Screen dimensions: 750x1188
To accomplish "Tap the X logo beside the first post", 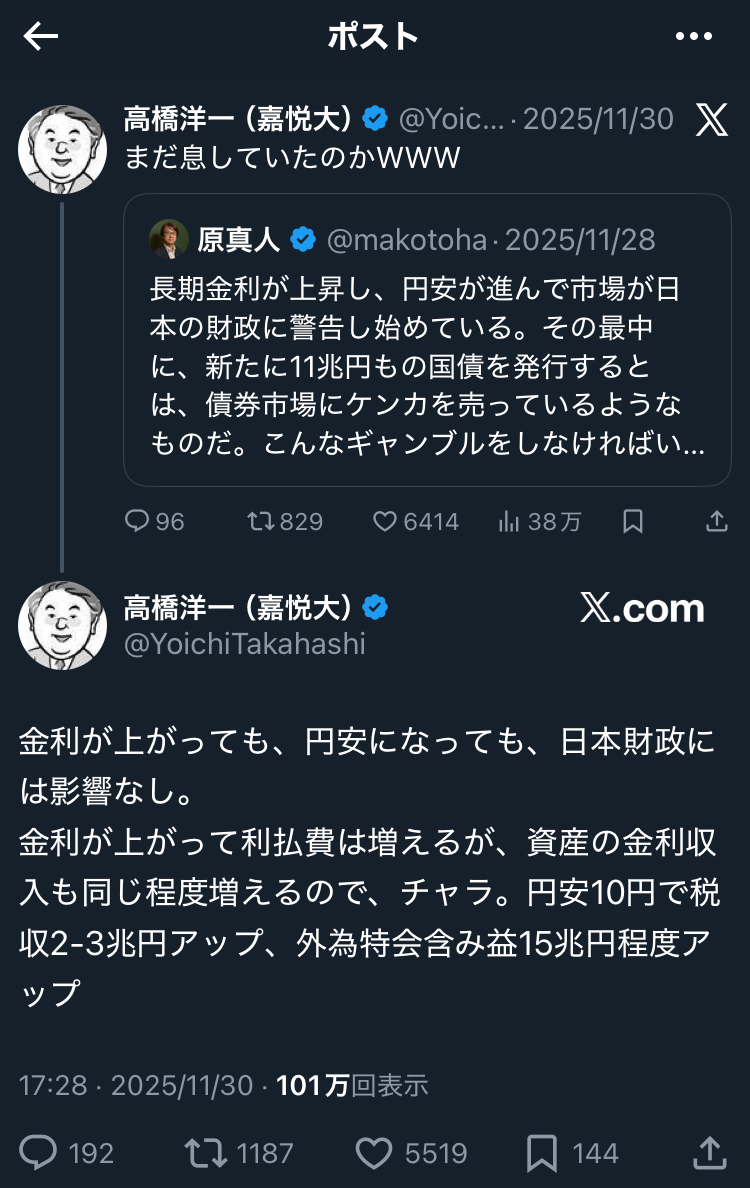I will click(711, 120).
